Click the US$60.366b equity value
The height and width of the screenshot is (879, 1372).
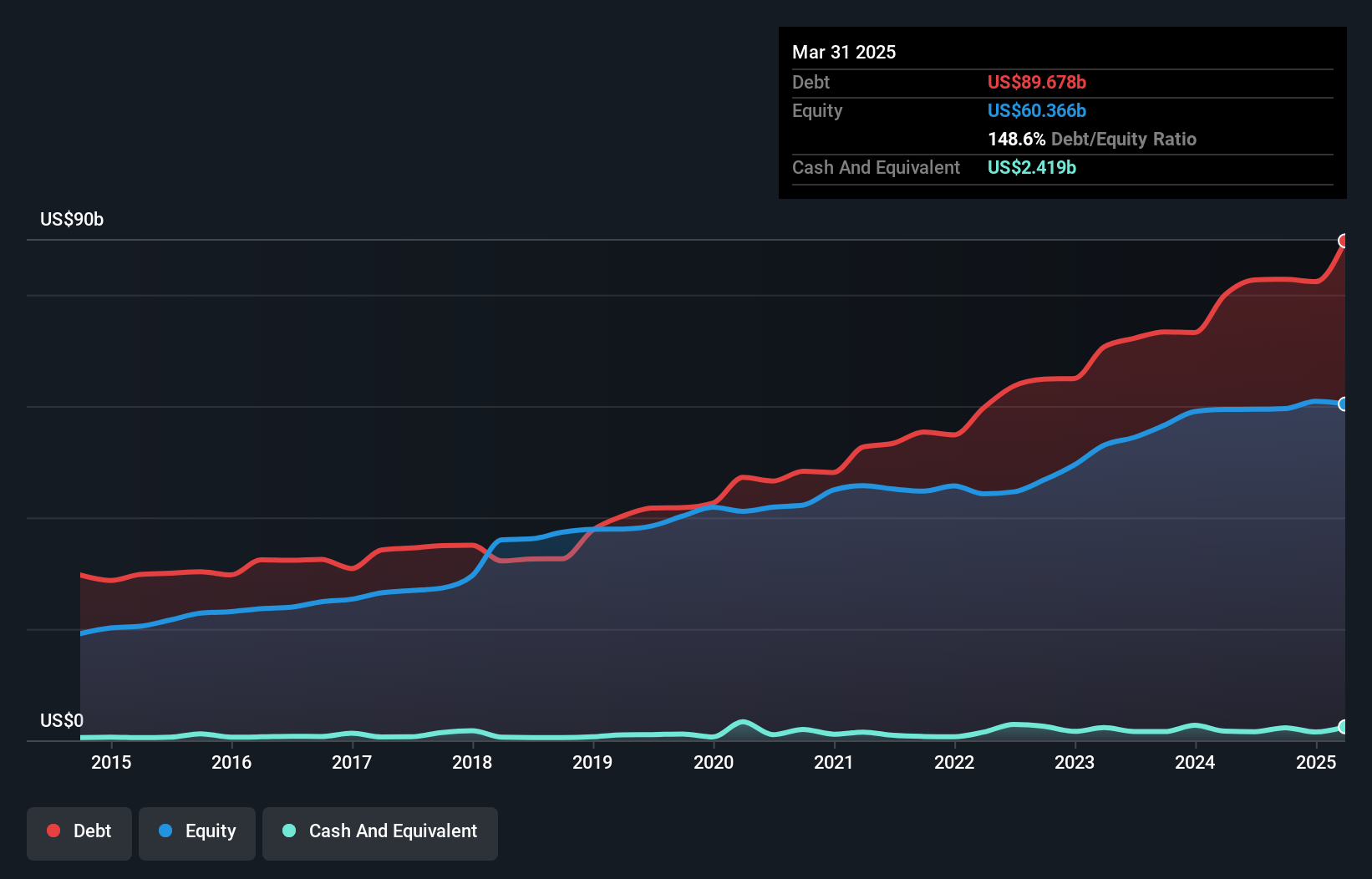[1037, 110]
